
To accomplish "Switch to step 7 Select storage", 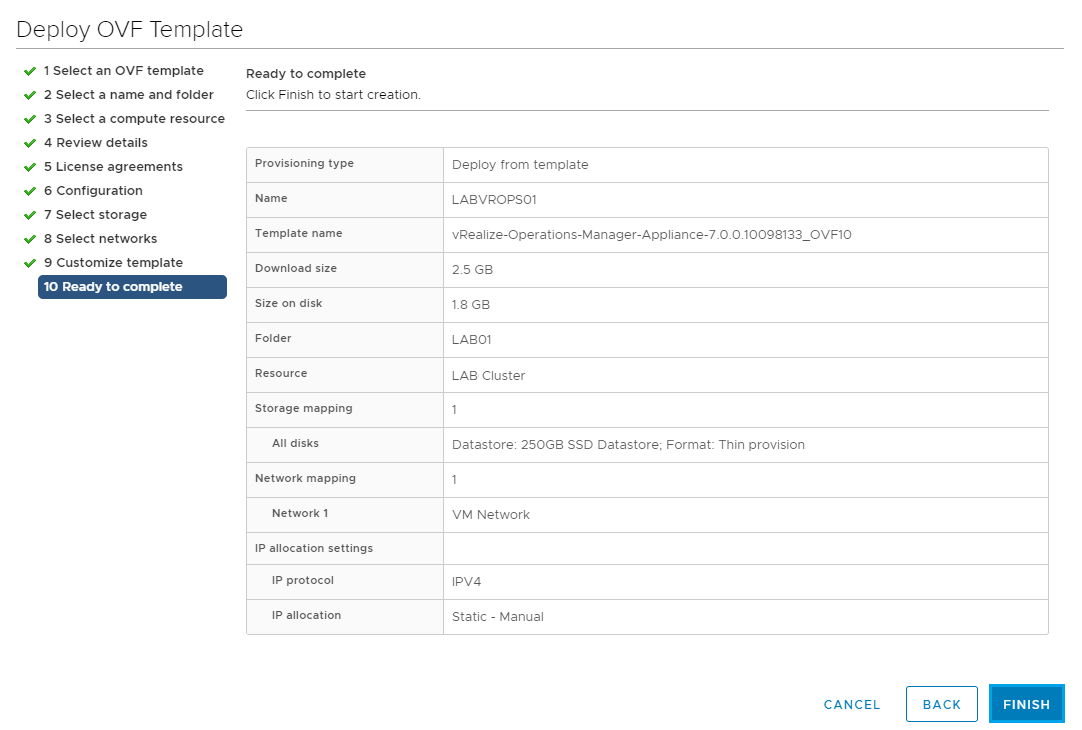I will click(95, 215).
